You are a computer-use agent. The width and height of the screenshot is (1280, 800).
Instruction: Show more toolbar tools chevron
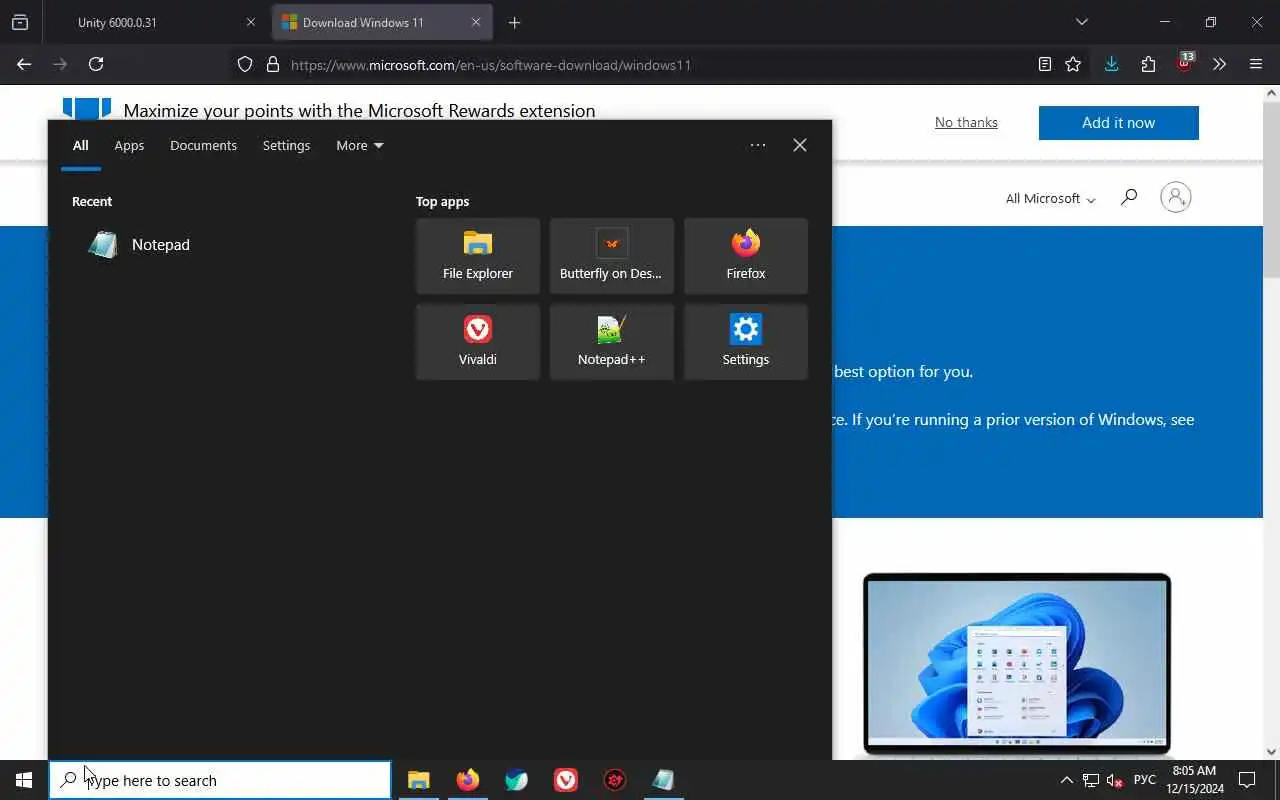[x=1219, y=64]
